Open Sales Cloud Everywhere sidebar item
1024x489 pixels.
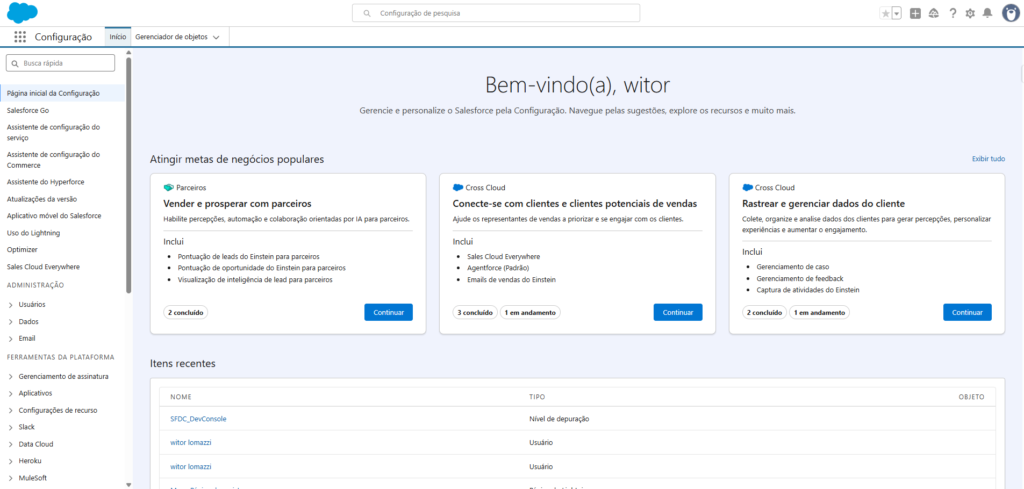(43, 266)
